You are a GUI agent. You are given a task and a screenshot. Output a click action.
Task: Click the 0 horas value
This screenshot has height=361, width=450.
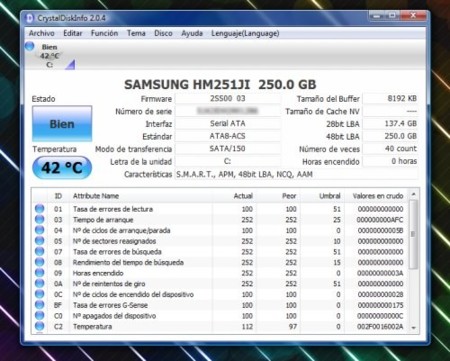click(x=390, y=161)
